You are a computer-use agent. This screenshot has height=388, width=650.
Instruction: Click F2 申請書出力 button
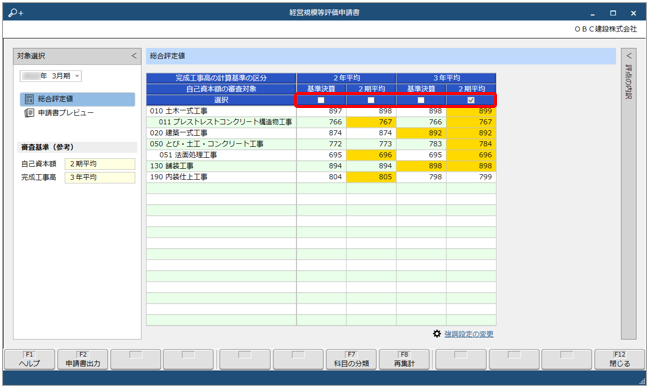[x=82, y=359]
